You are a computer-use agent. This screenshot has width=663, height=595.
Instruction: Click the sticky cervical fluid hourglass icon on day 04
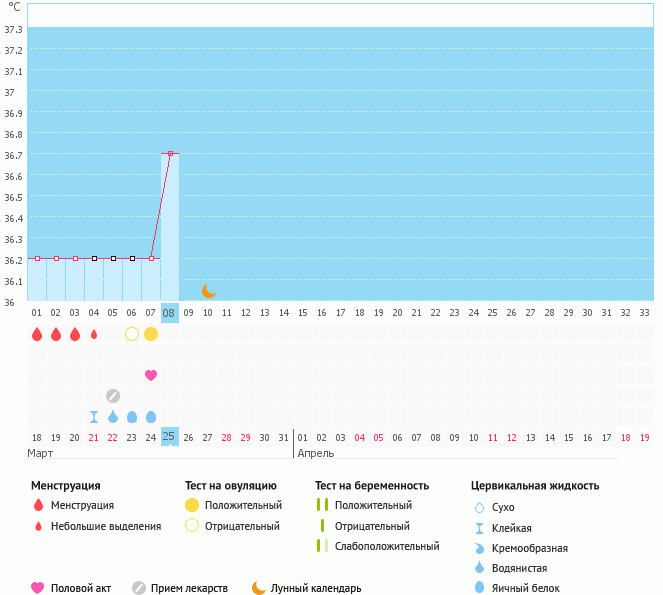pyautogui.click(x=94, y=417)
